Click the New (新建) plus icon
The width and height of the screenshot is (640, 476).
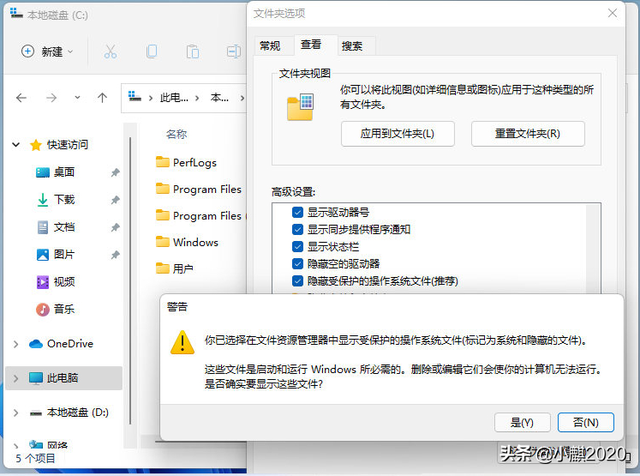point(28,51)
